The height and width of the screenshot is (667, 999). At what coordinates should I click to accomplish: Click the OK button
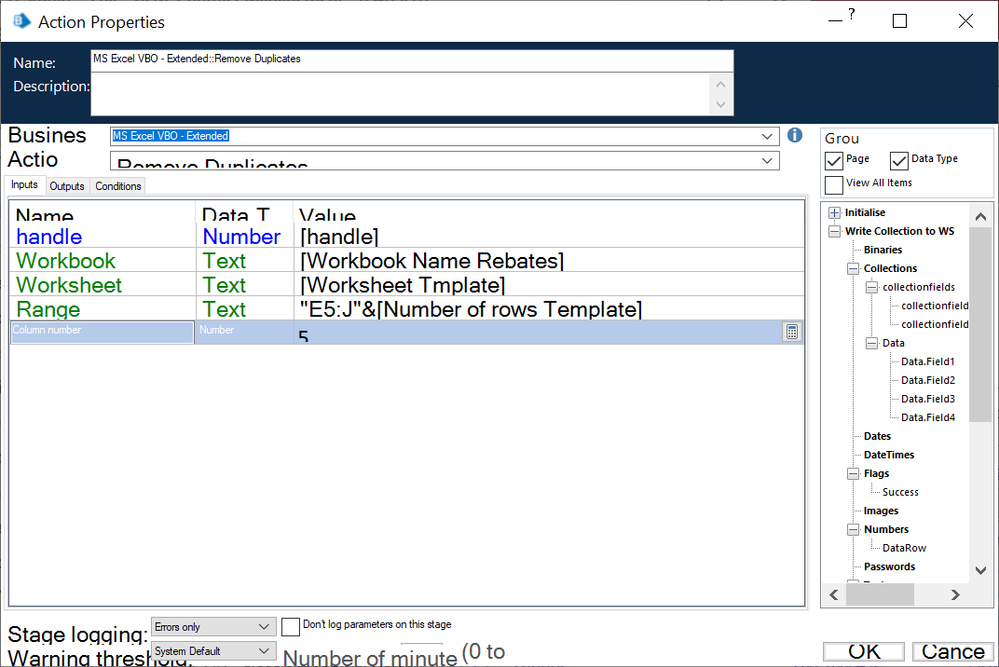tap(864, 652)
